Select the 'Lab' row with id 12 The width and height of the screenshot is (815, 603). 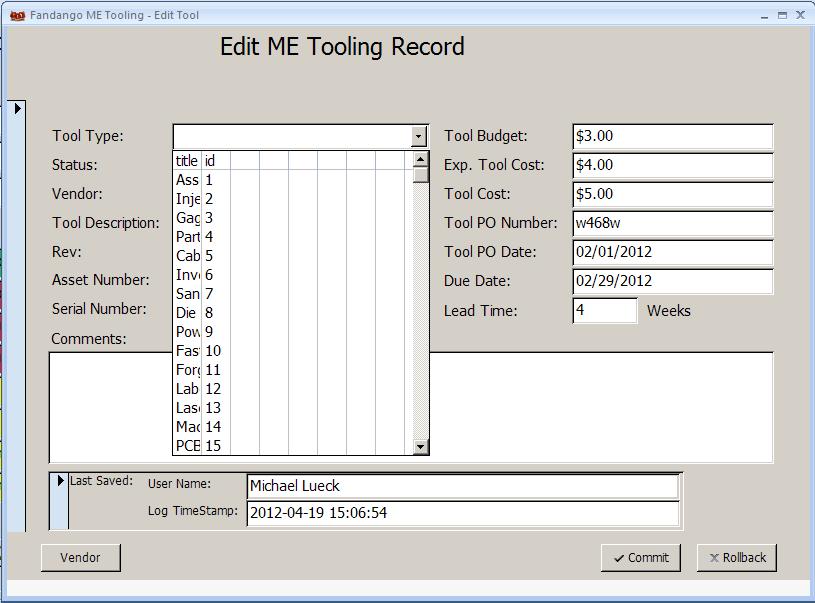292,389
